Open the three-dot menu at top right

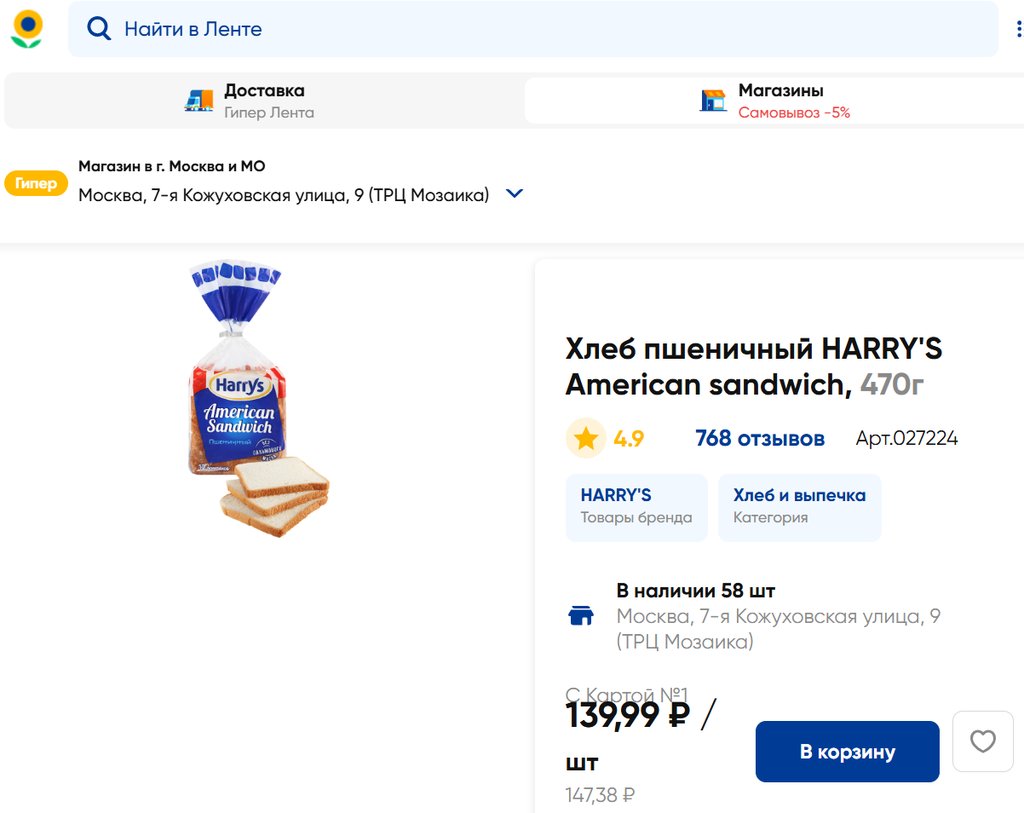[1018, 29]
